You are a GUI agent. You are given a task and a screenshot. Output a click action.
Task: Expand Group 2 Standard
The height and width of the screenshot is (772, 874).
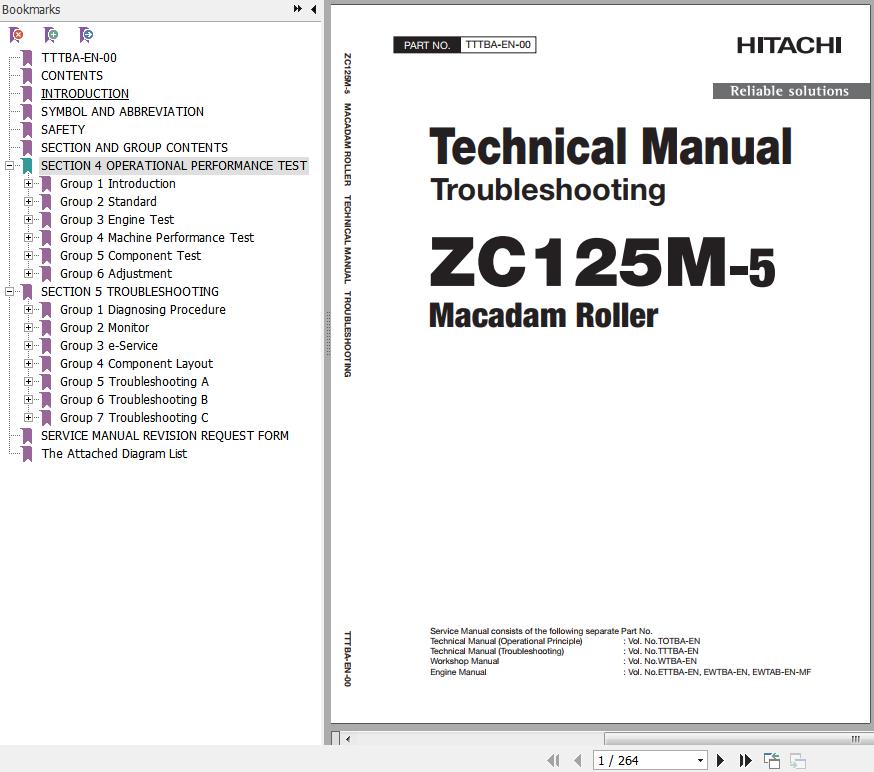click(x=28, y=201)
